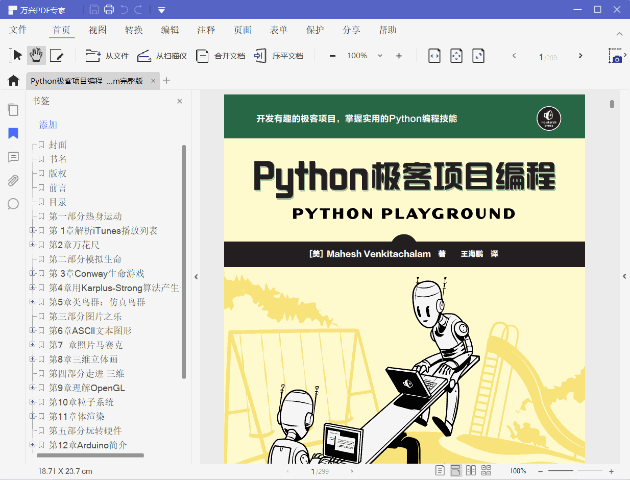
Task: Open the quick access customize dropdown
Action: pyautogui.click(x=162, y=10)
